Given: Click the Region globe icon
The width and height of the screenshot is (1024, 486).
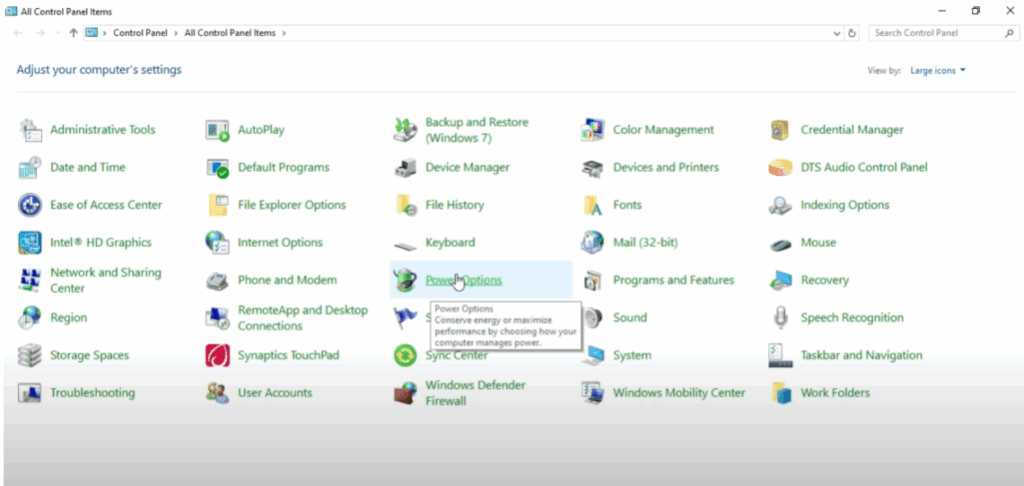Looking at the screenshot, I should 30,318.
